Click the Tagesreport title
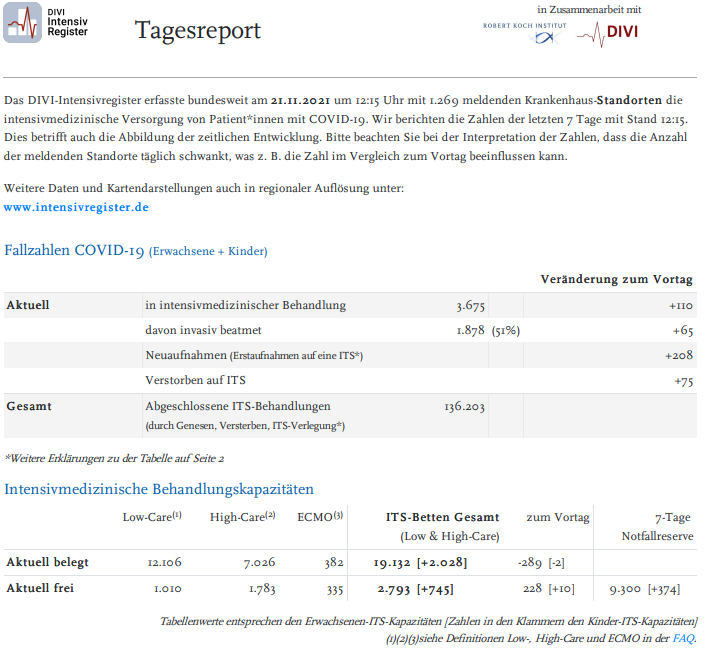Viewport: 718px width, 660px height. pos(198,31)
